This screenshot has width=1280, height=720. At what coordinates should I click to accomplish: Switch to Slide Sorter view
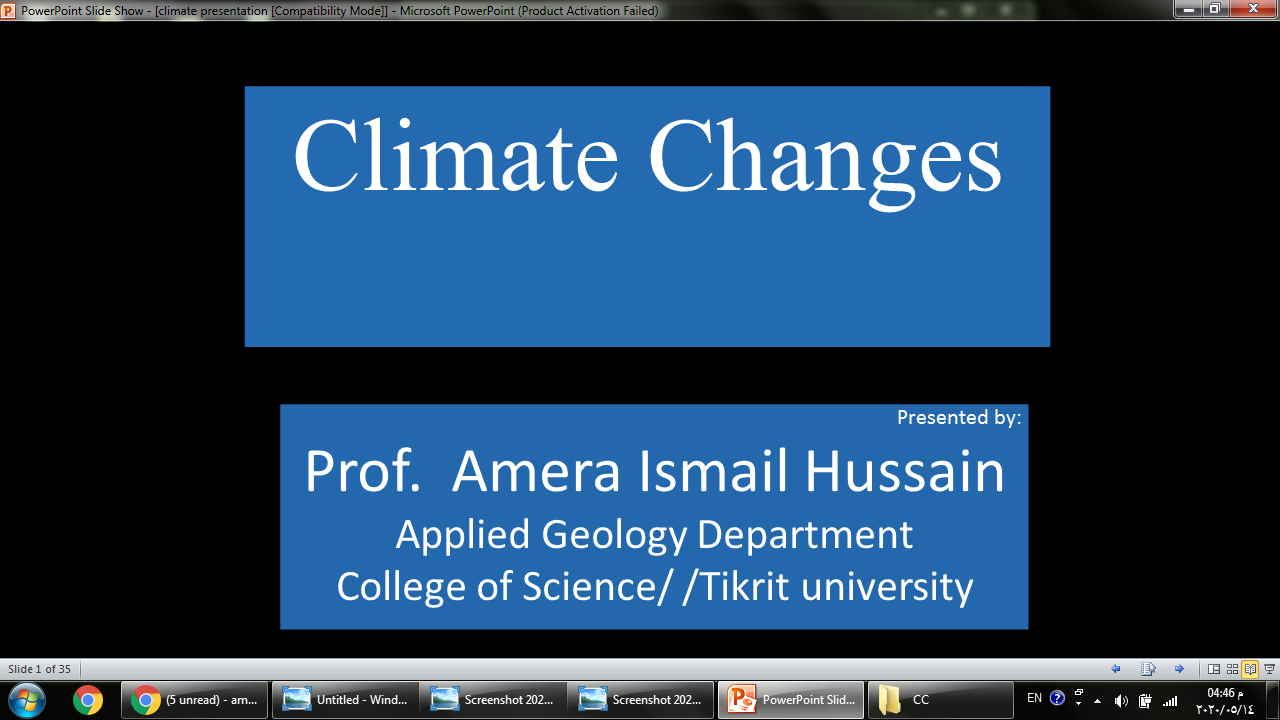pyautogui.click(x=1232, y=669)
